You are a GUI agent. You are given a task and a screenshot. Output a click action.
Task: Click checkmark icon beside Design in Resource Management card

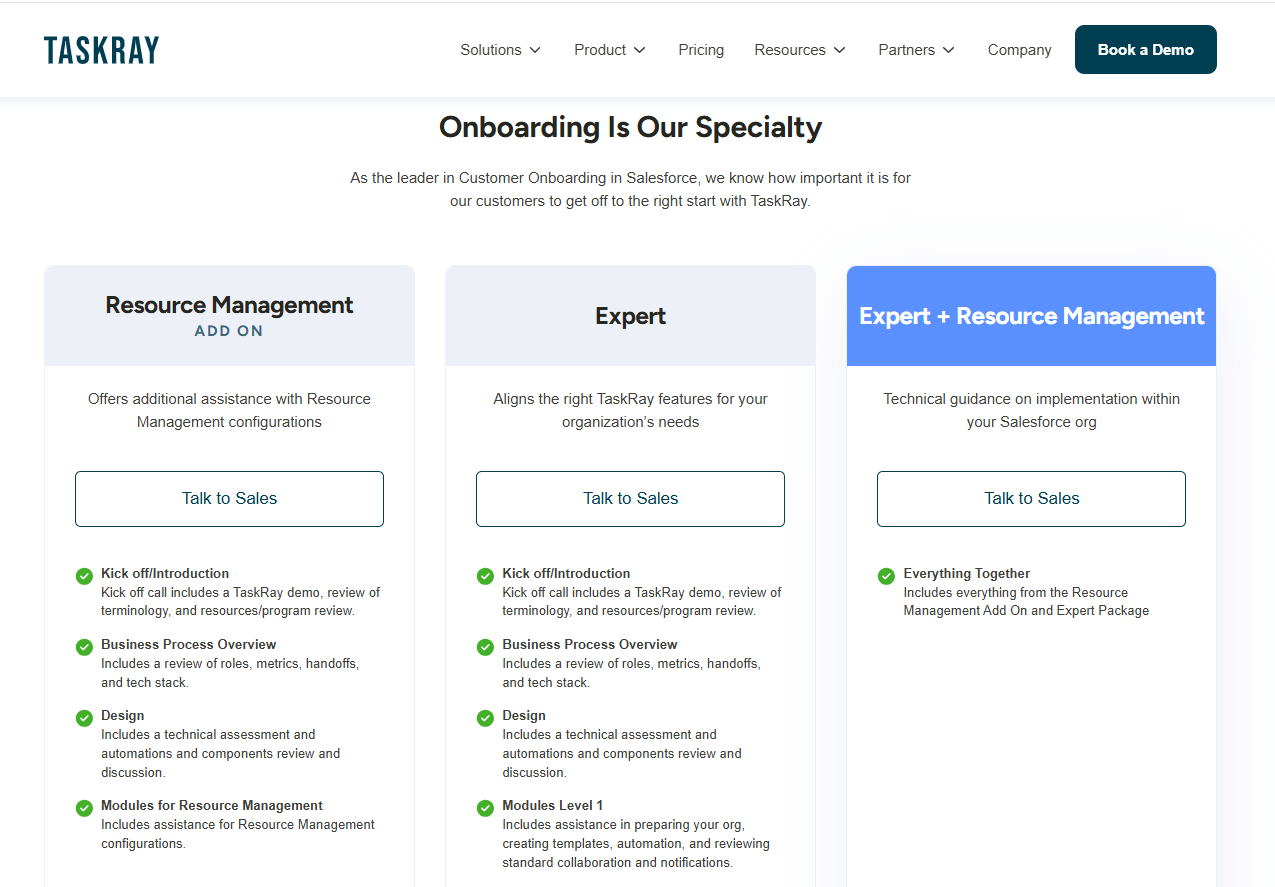click(85, 718)
